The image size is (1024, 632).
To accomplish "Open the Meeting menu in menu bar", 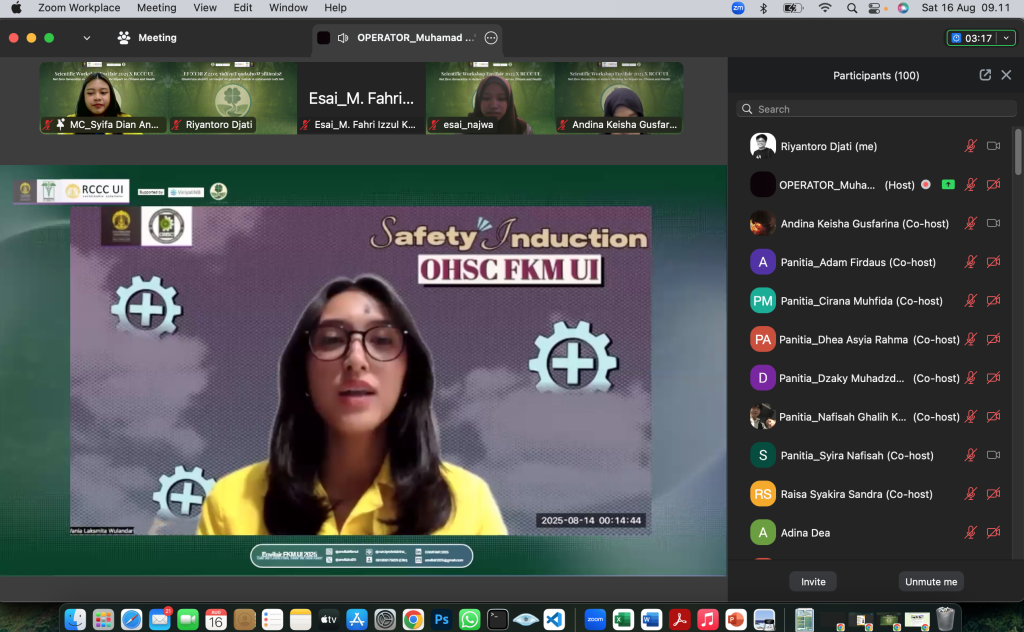I will pyautogui.click(x=156, y=8).
